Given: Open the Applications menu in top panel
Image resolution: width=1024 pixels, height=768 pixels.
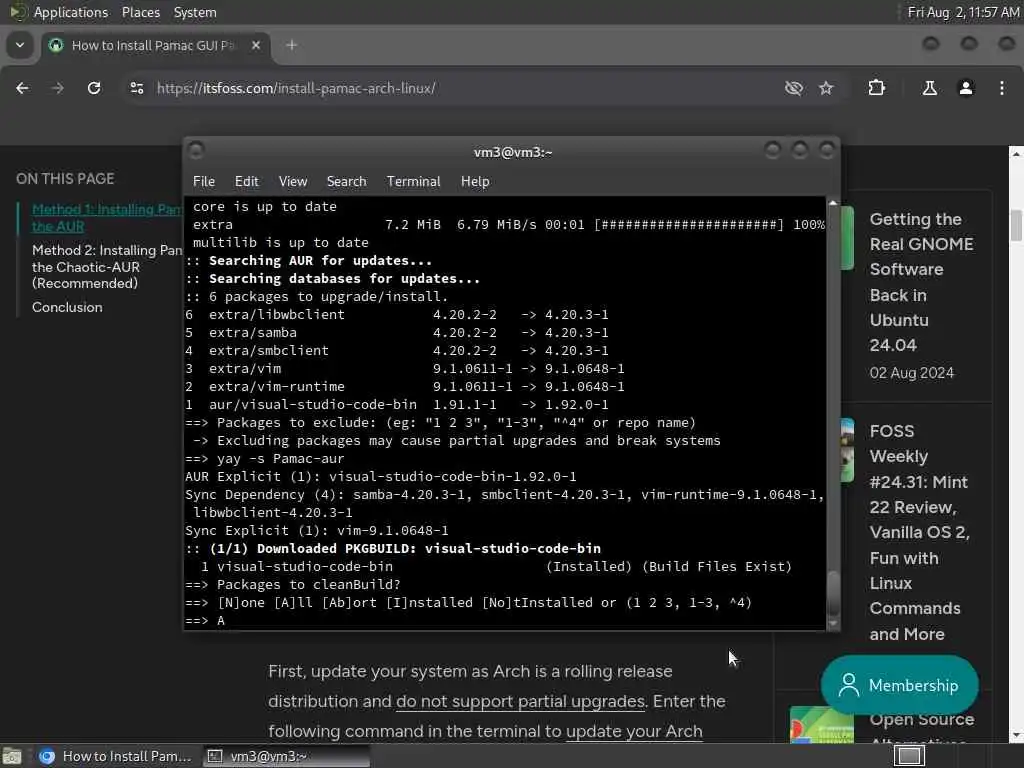Looking at the screenshot, I should tap(71, 12).
